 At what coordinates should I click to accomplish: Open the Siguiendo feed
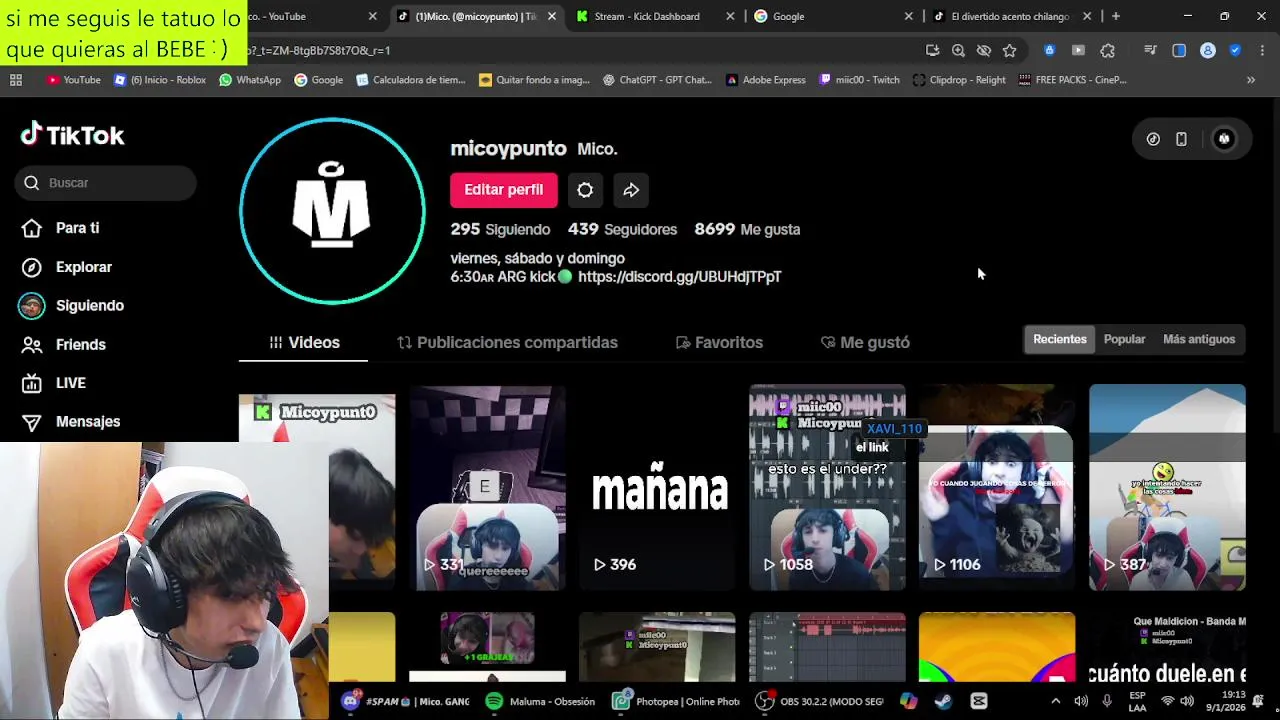[x=72, y=306]
